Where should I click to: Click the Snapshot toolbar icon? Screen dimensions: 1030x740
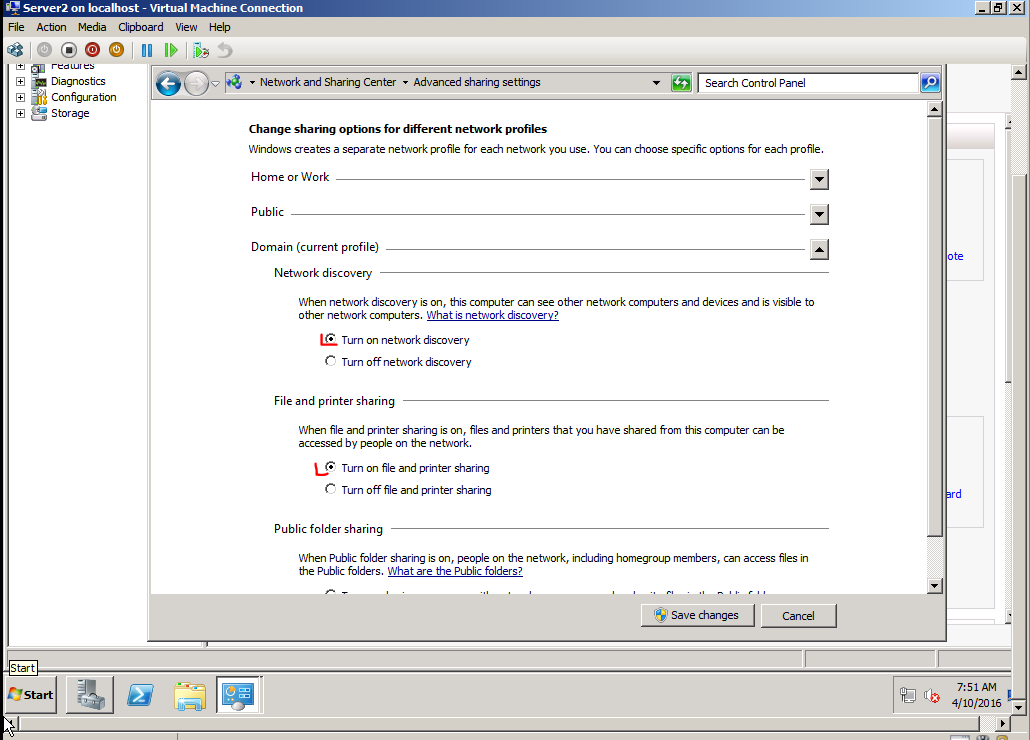[201, 50]
